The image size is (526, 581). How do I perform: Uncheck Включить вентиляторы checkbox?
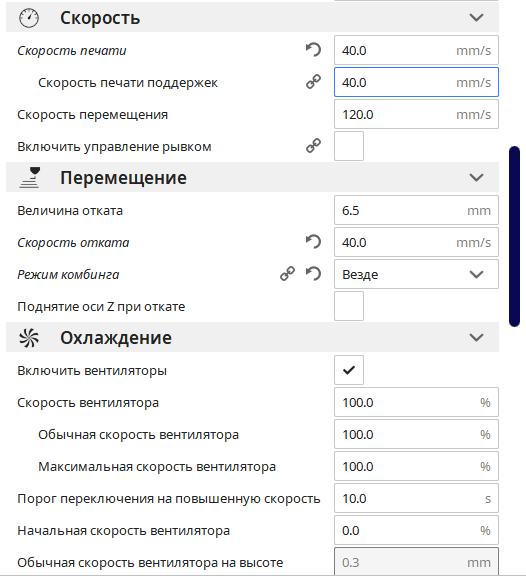[x=349, y=370]
